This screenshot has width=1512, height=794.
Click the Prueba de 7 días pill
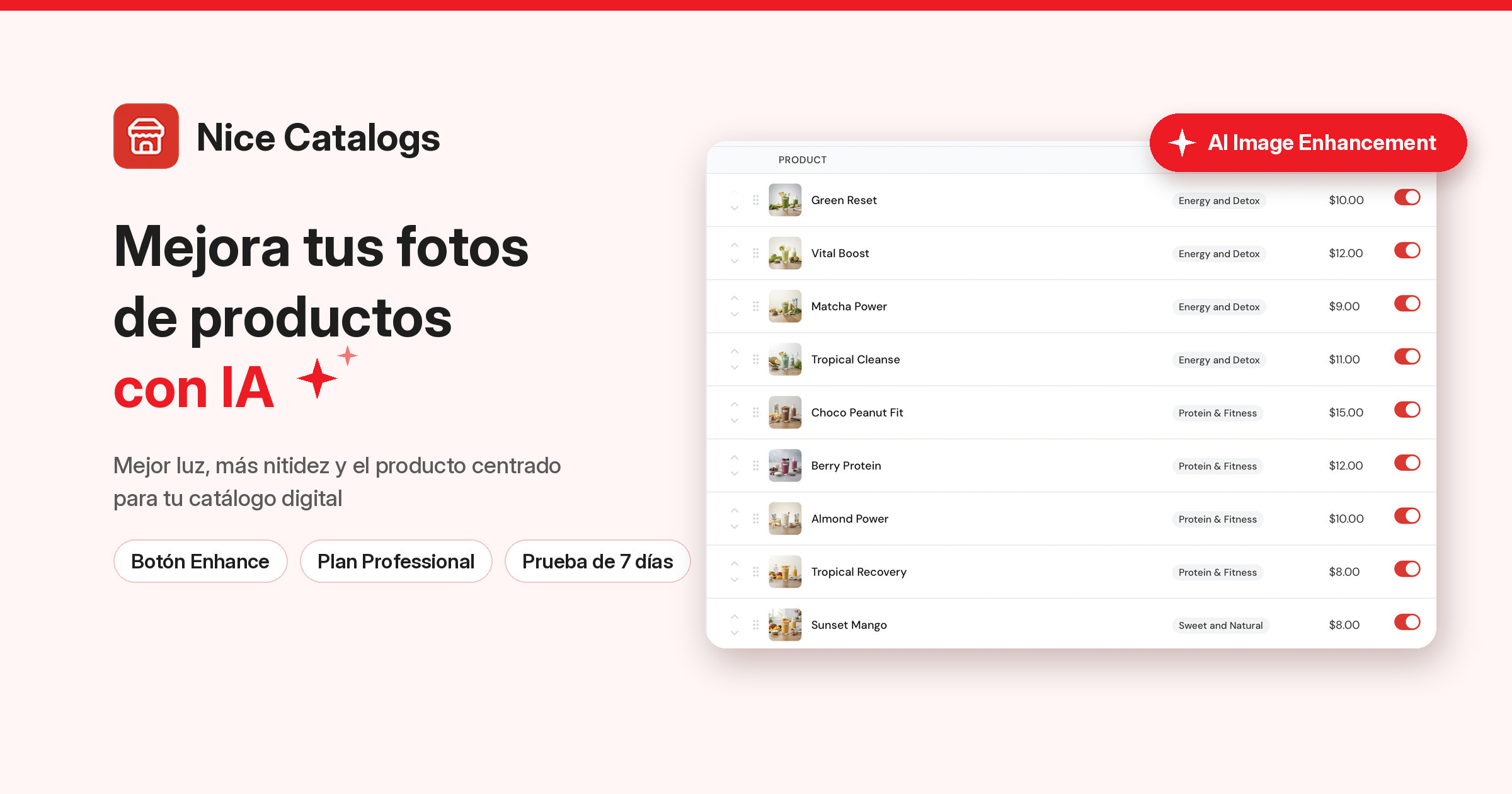click(597, 561)
